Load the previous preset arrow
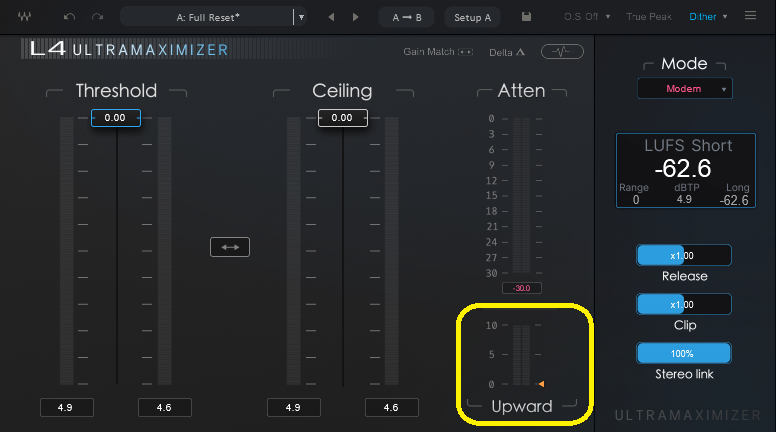Image resolution: width=776 pixels, height=432 pixels. (x=331, y=17)
